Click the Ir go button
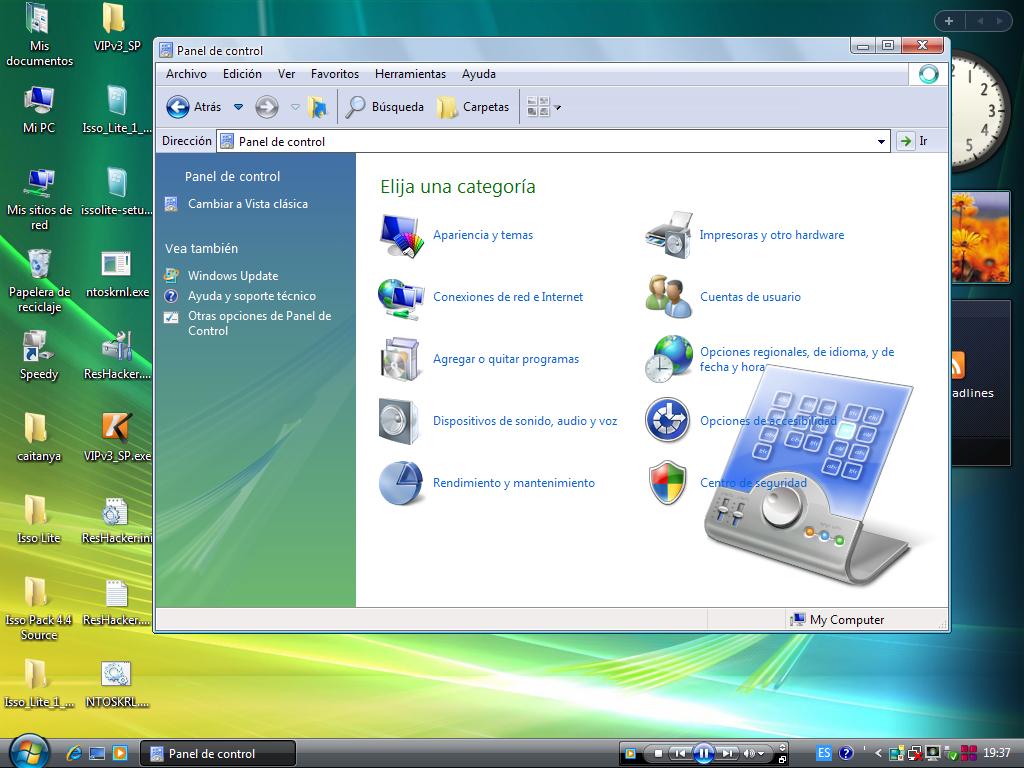This screenshot has width=1024, height=768. coord(913,141)
